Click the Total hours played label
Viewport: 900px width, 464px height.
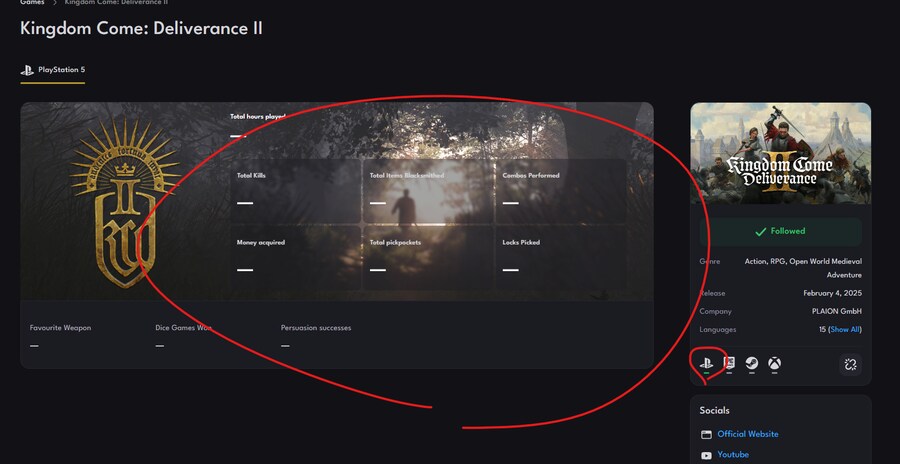[x=258, y=117]
